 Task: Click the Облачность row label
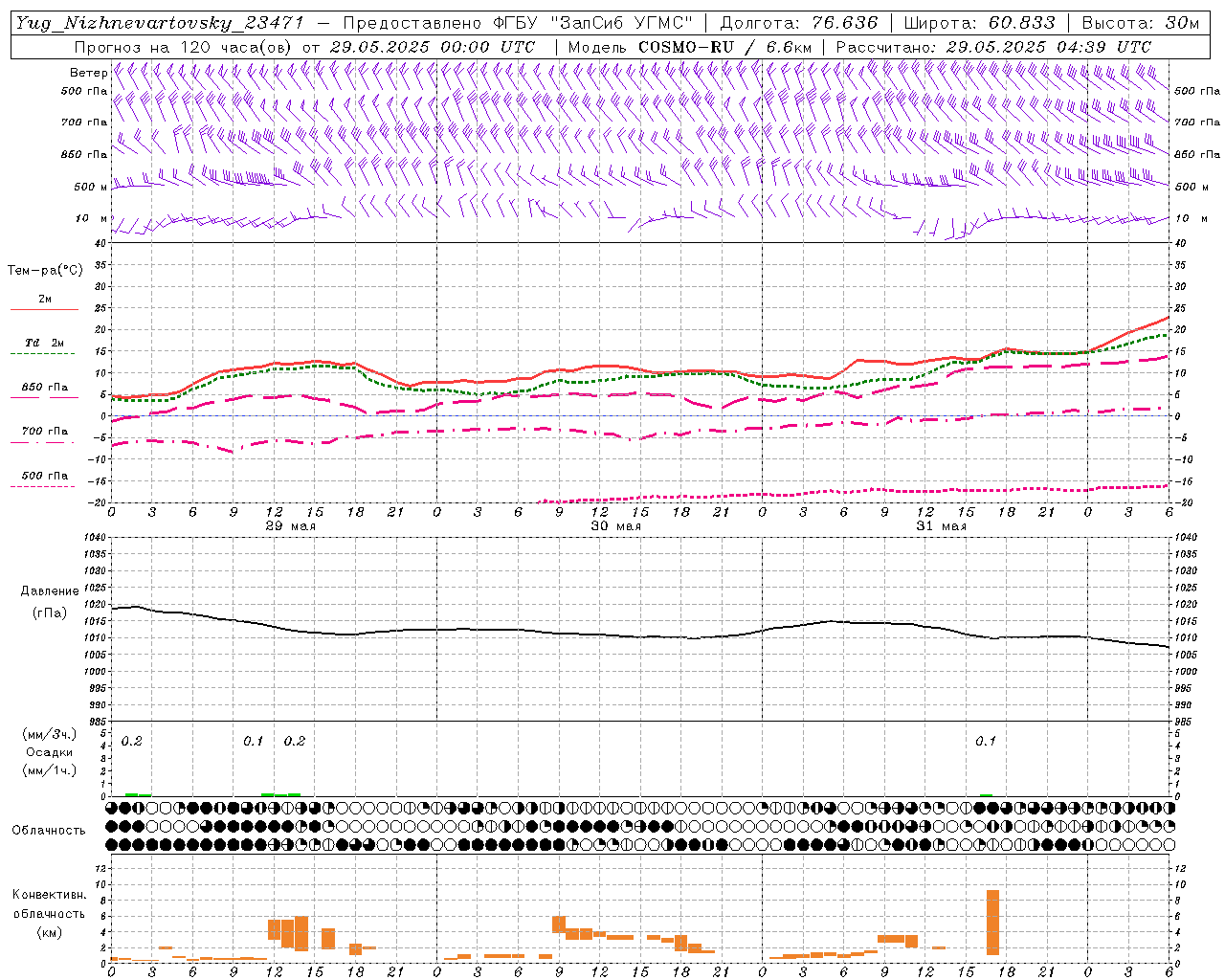click(49, 831)
